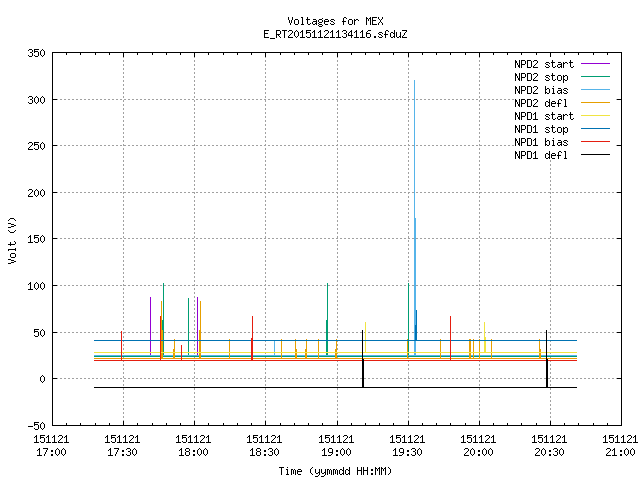Click the light blue NPD2 bias legend line
Viewport: 640px width, 480px height.
coord(595,90)
